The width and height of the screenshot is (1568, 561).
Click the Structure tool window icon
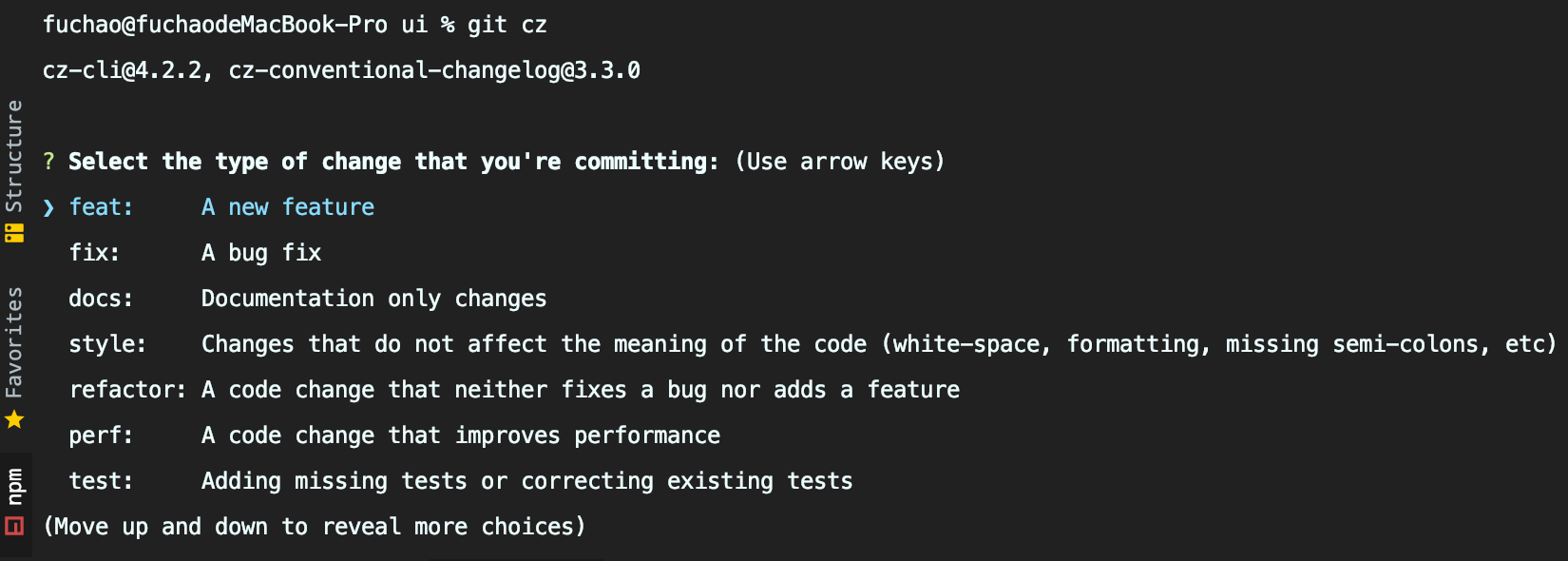14,233
